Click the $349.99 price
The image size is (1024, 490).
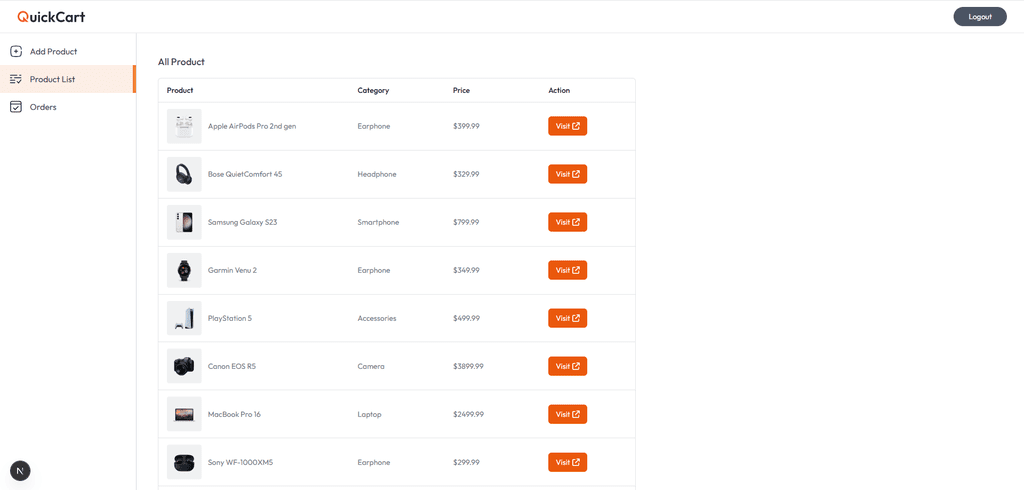(x=466, y=270)
